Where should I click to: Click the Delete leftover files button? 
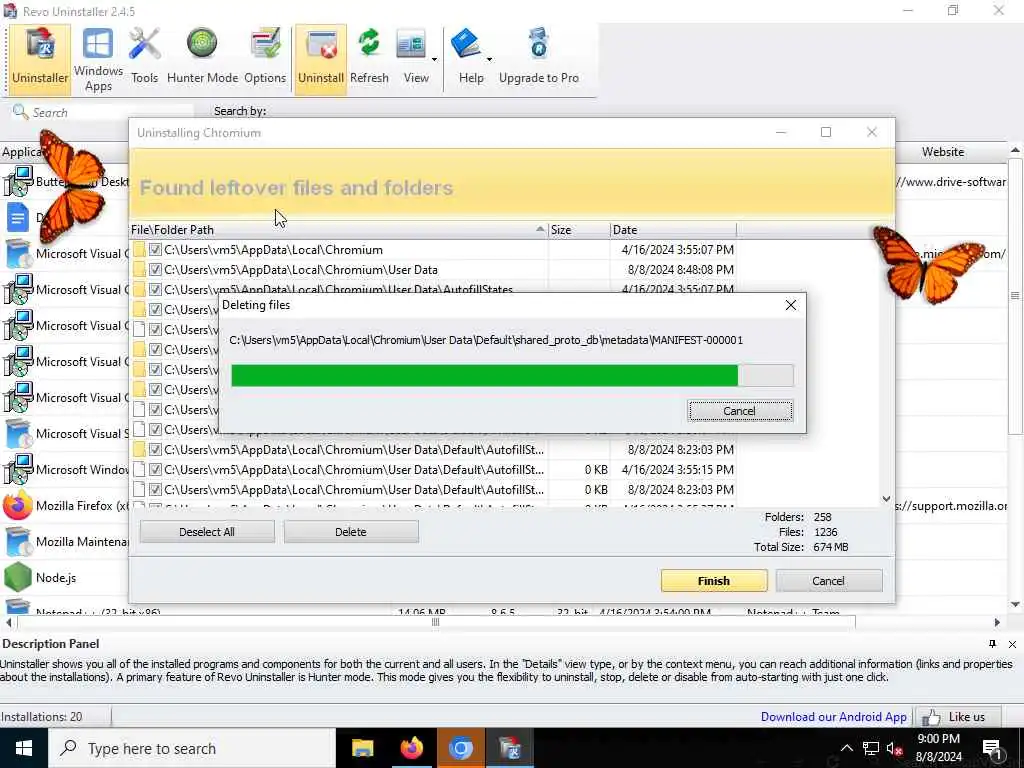351,532
